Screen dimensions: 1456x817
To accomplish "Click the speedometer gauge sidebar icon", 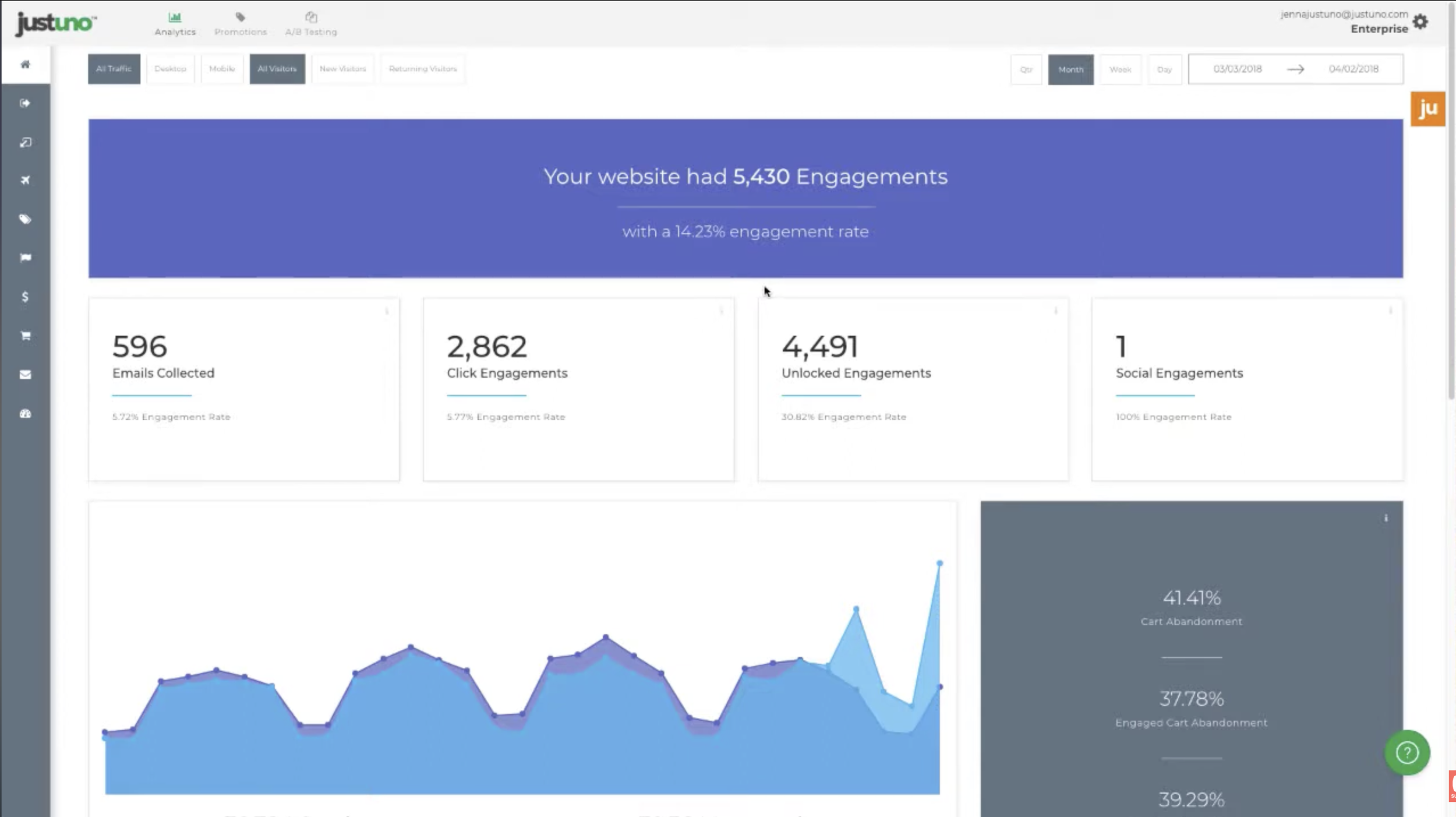I will point(25,414).
